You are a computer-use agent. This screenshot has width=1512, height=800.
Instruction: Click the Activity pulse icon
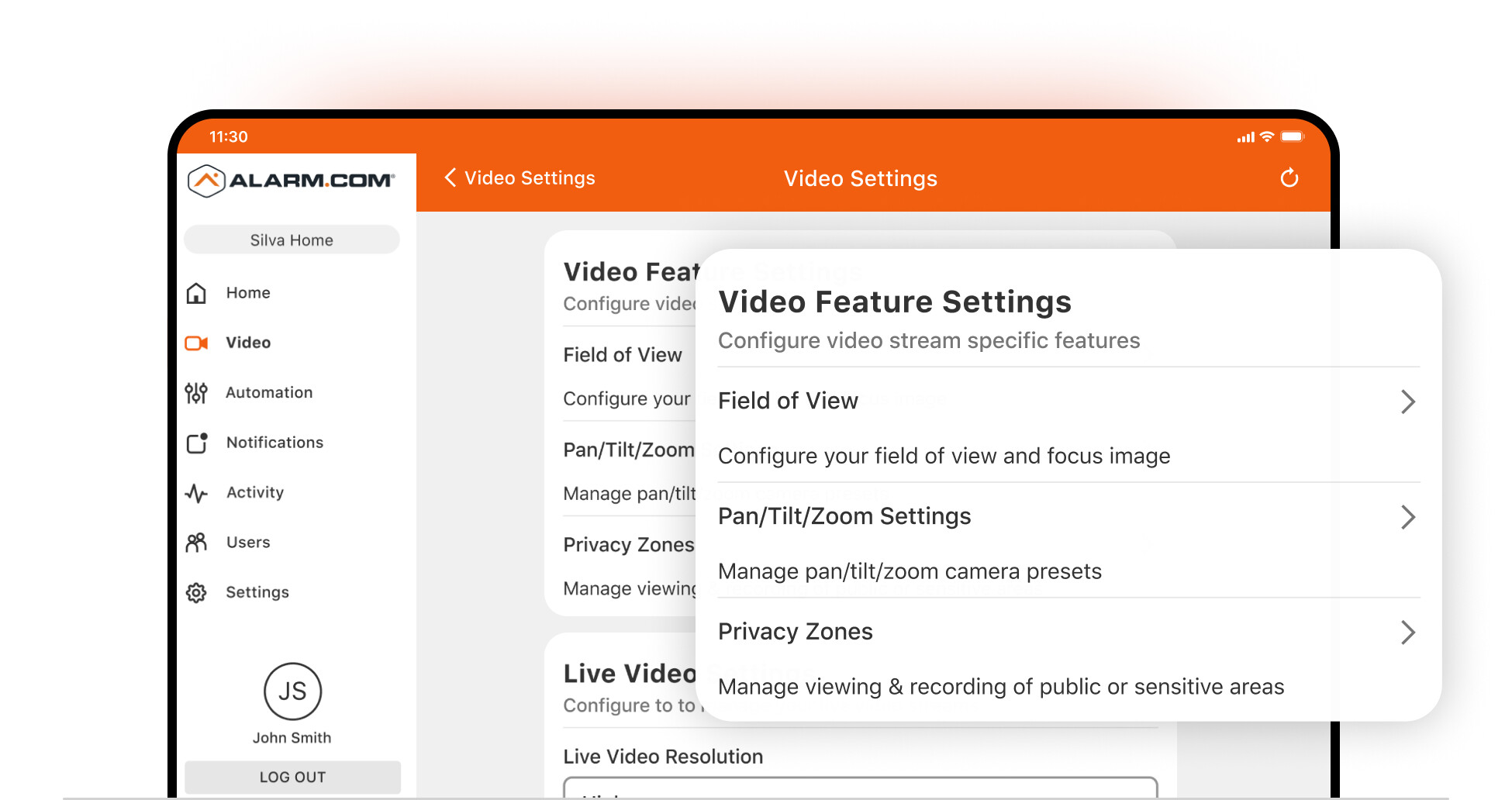196,493
